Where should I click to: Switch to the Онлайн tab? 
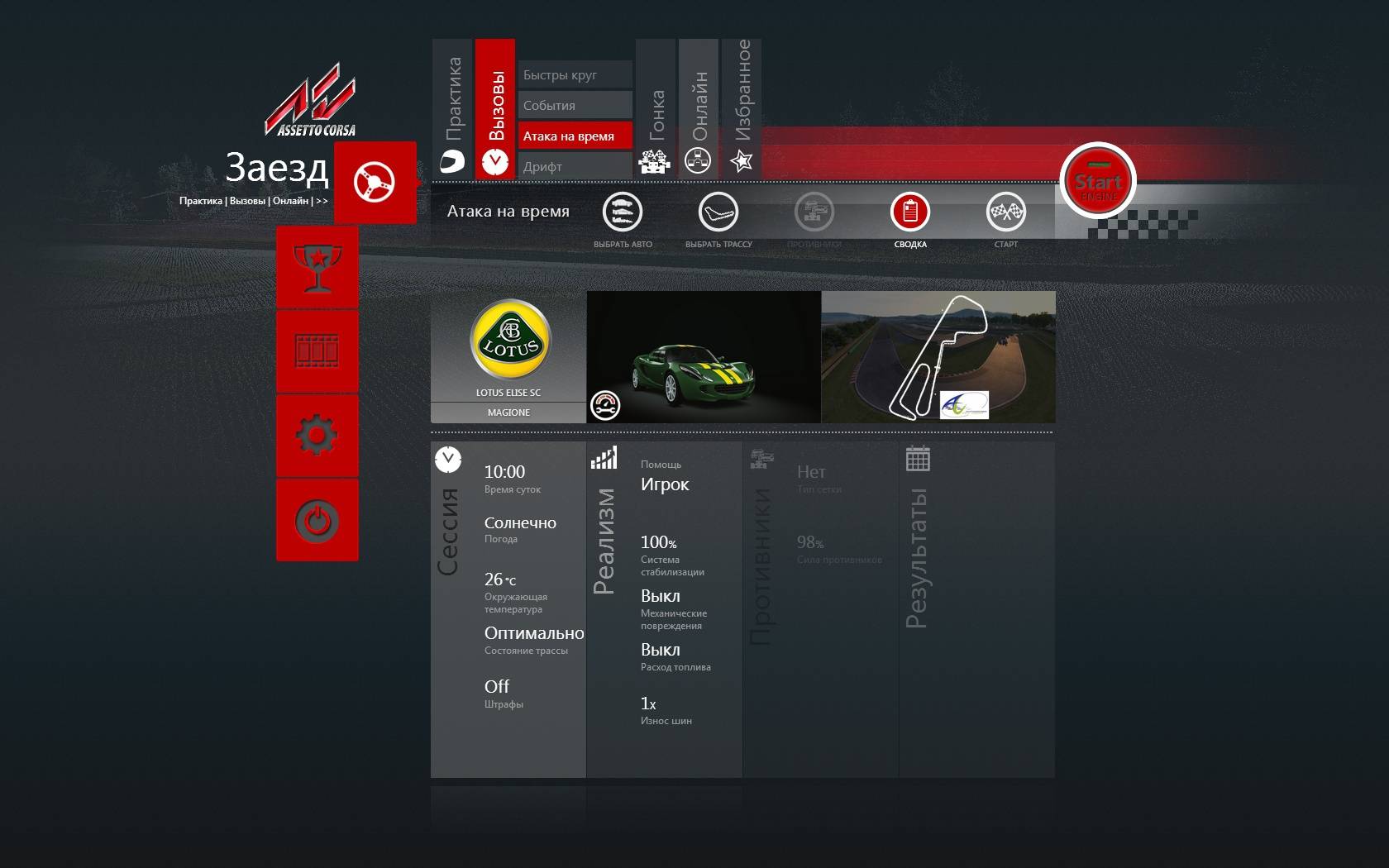click(x=699, y=107)
